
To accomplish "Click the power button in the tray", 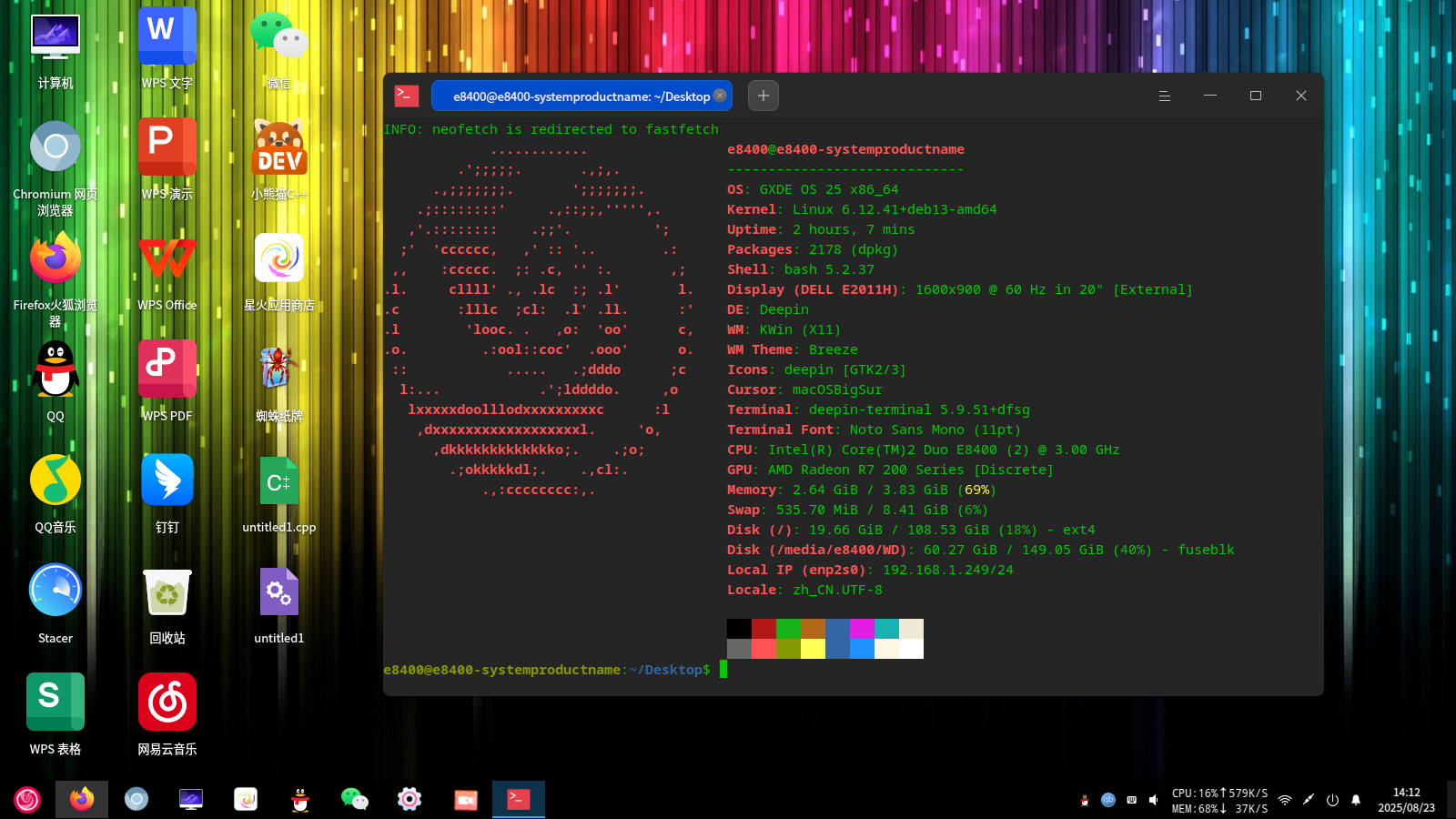I will [1332, 800].
